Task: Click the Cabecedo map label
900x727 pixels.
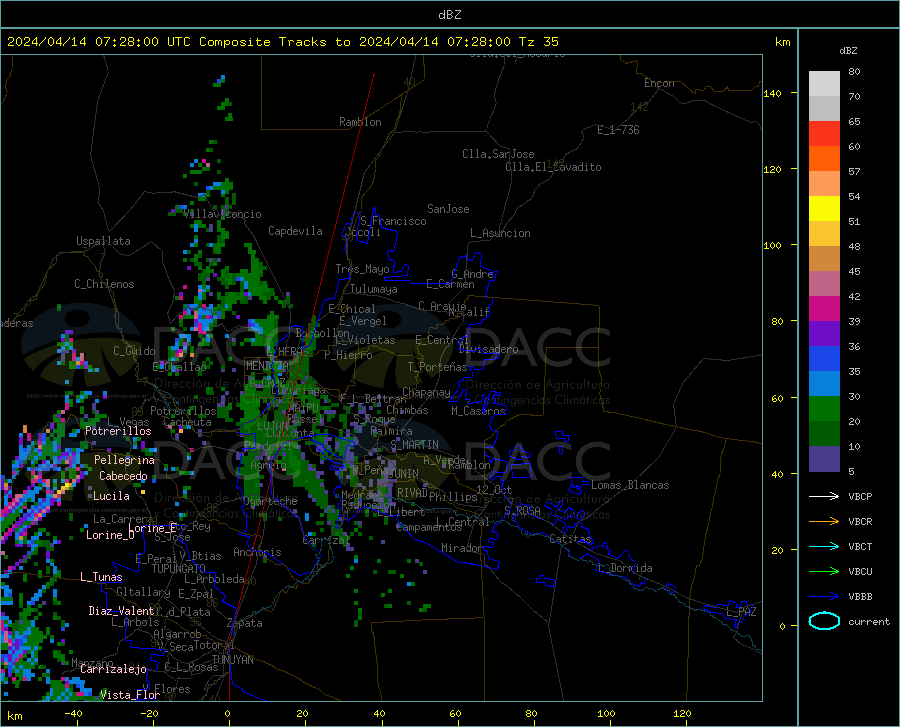Action: pyautogui.click(x=123, y=476)
